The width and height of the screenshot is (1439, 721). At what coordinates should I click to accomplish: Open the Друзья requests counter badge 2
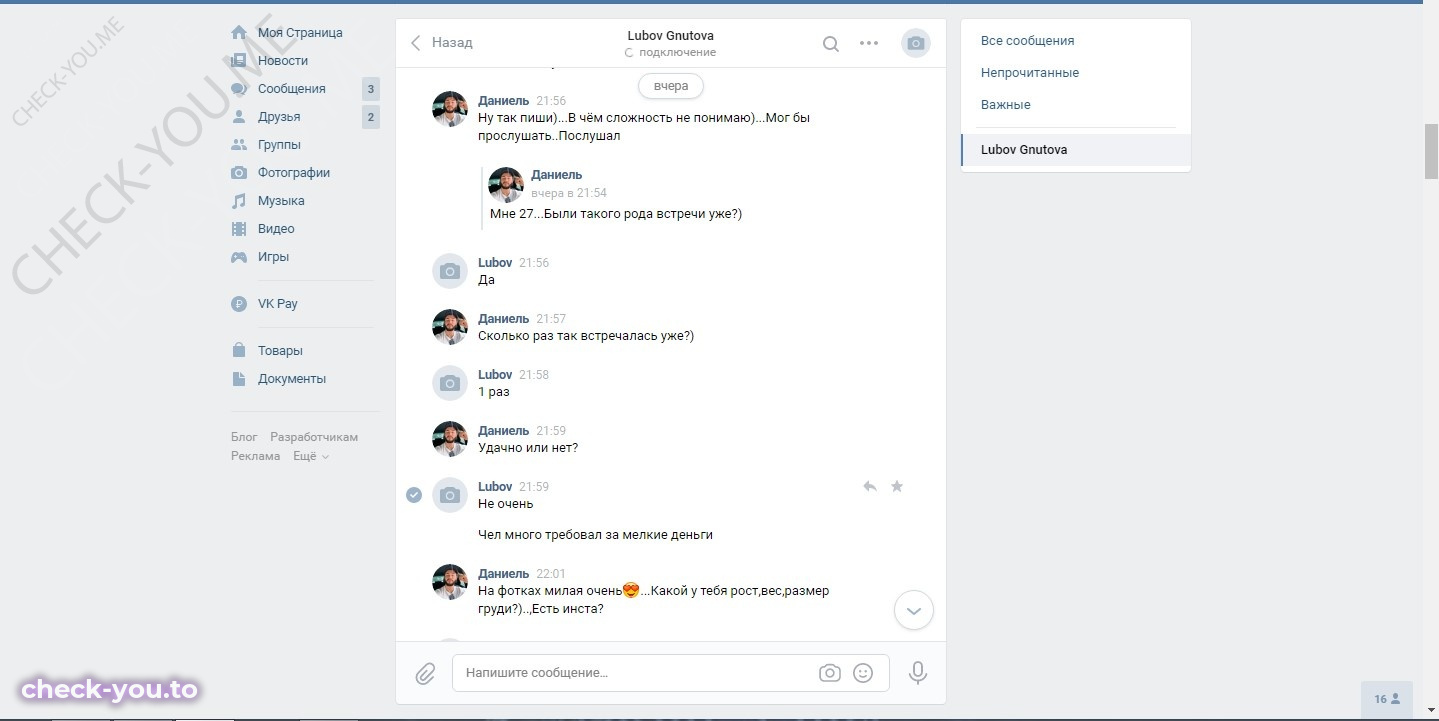tap(371, 117)
